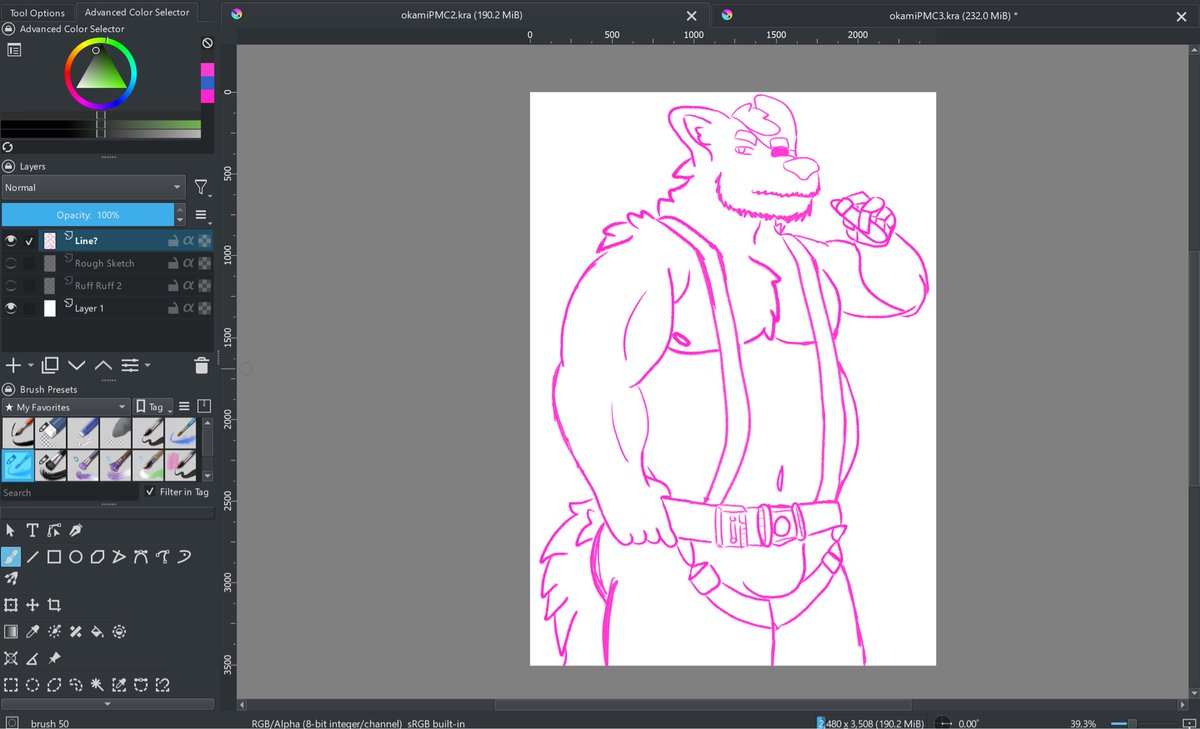1200x729 pixels.
Task: Move layer down with down chevron
Action: (x=76, y=366)
